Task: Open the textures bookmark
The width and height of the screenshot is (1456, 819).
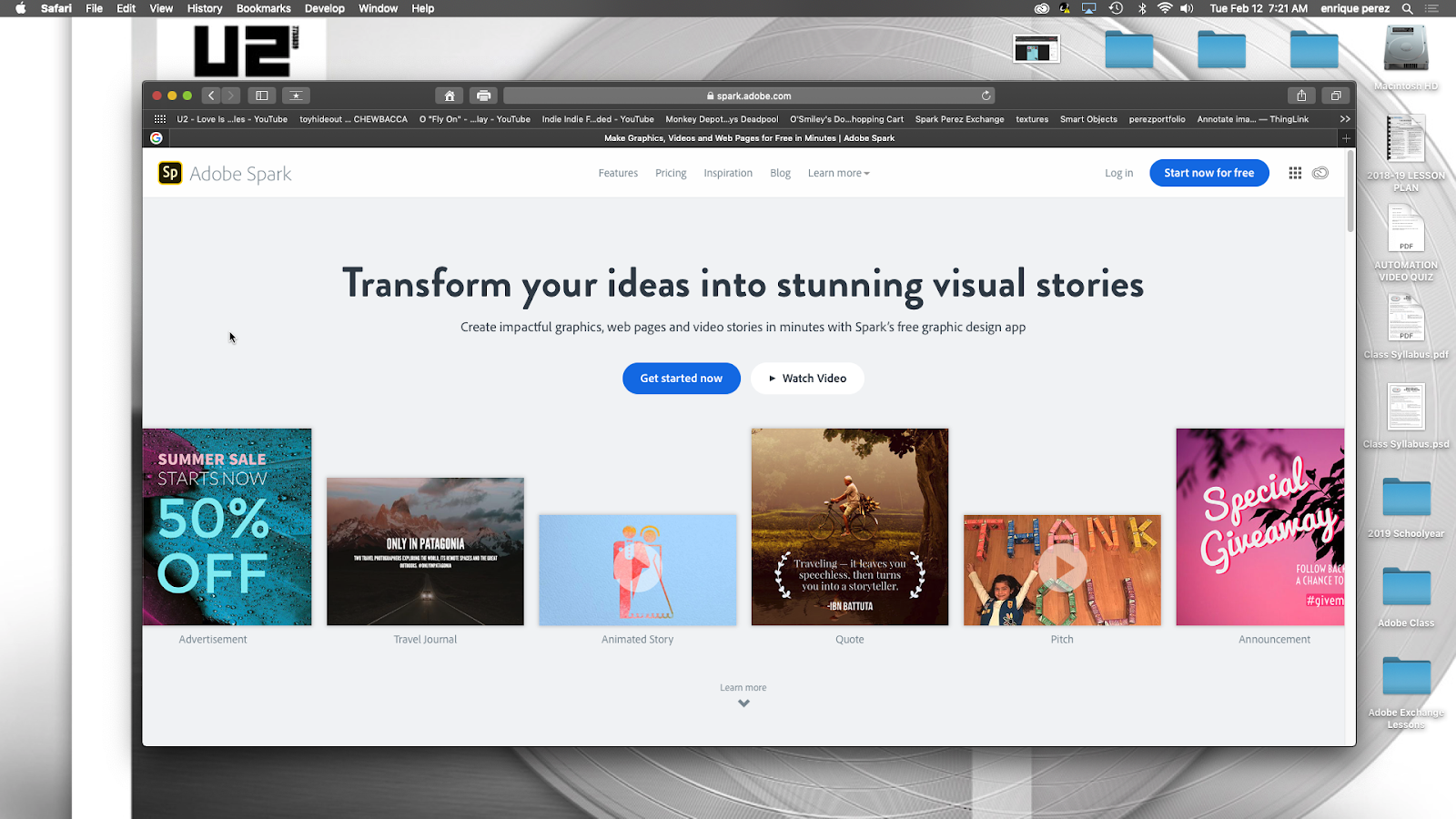Action: coord(1032,119)
